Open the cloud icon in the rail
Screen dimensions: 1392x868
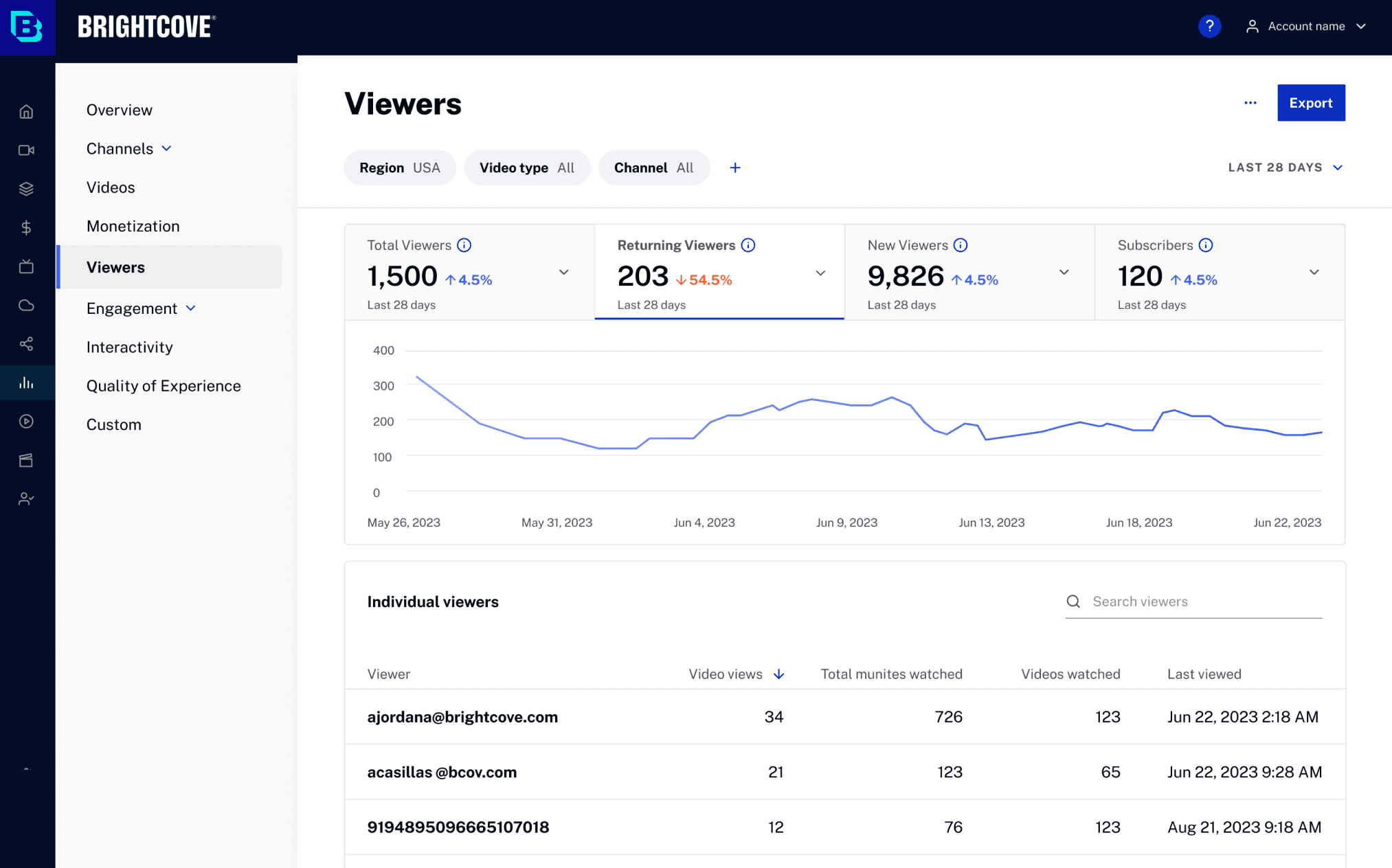pos(26,305)
